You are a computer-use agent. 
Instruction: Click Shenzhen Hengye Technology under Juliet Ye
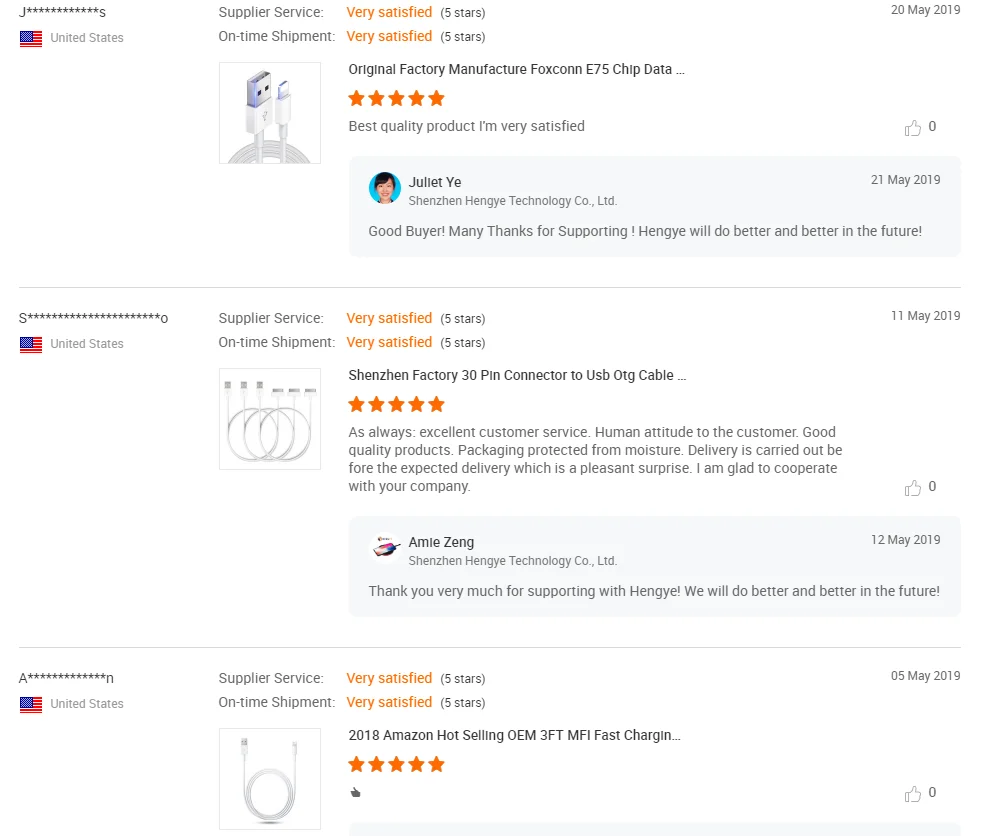[x=512, y=201]
